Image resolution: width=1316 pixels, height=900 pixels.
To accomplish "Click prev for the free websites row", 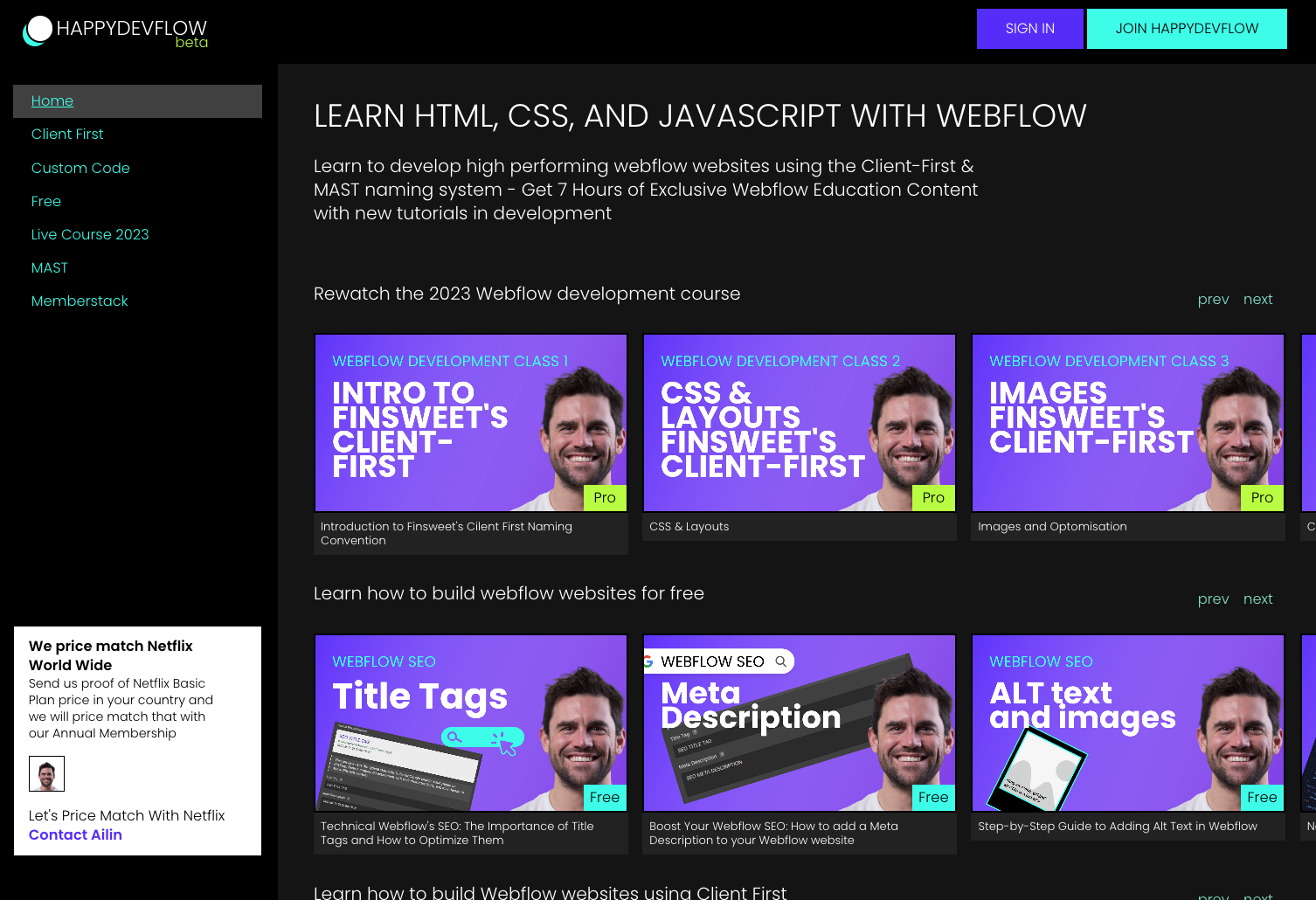I will (x=1213, y=599).
